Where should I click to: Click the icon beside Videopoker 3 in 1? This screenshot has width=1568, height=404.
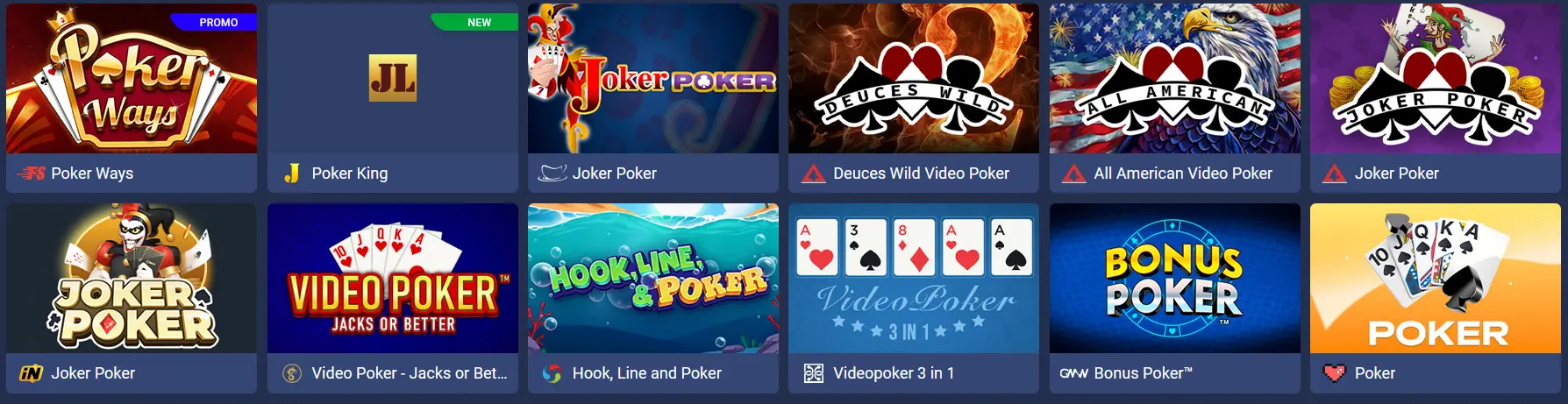point(813,373)
